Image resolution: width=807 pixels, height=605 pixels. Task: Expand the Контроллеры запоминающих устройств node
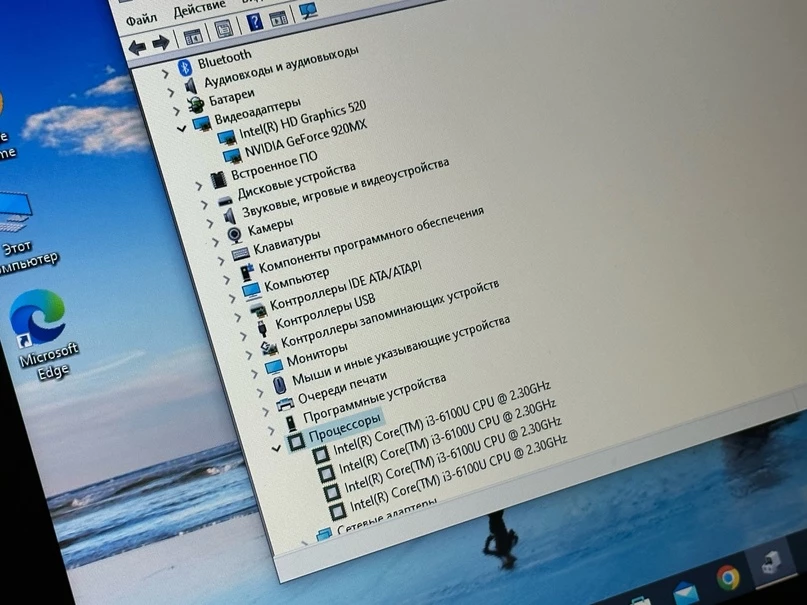click(x=249, y=355)
